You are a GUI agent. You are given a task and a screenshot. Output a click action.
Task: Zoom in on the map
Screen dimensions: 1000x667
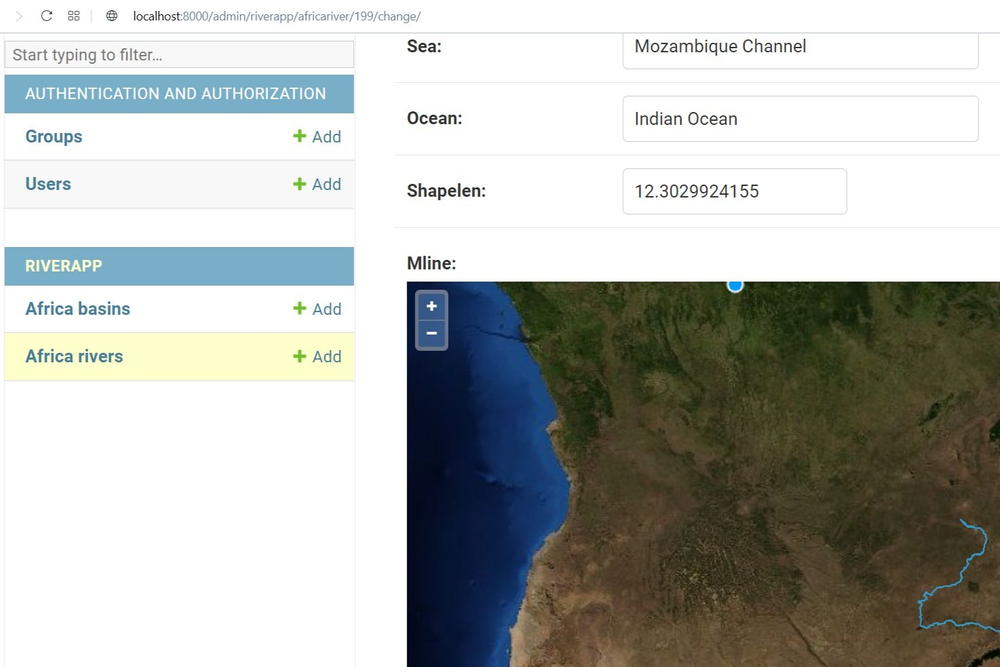coord(432,307)
